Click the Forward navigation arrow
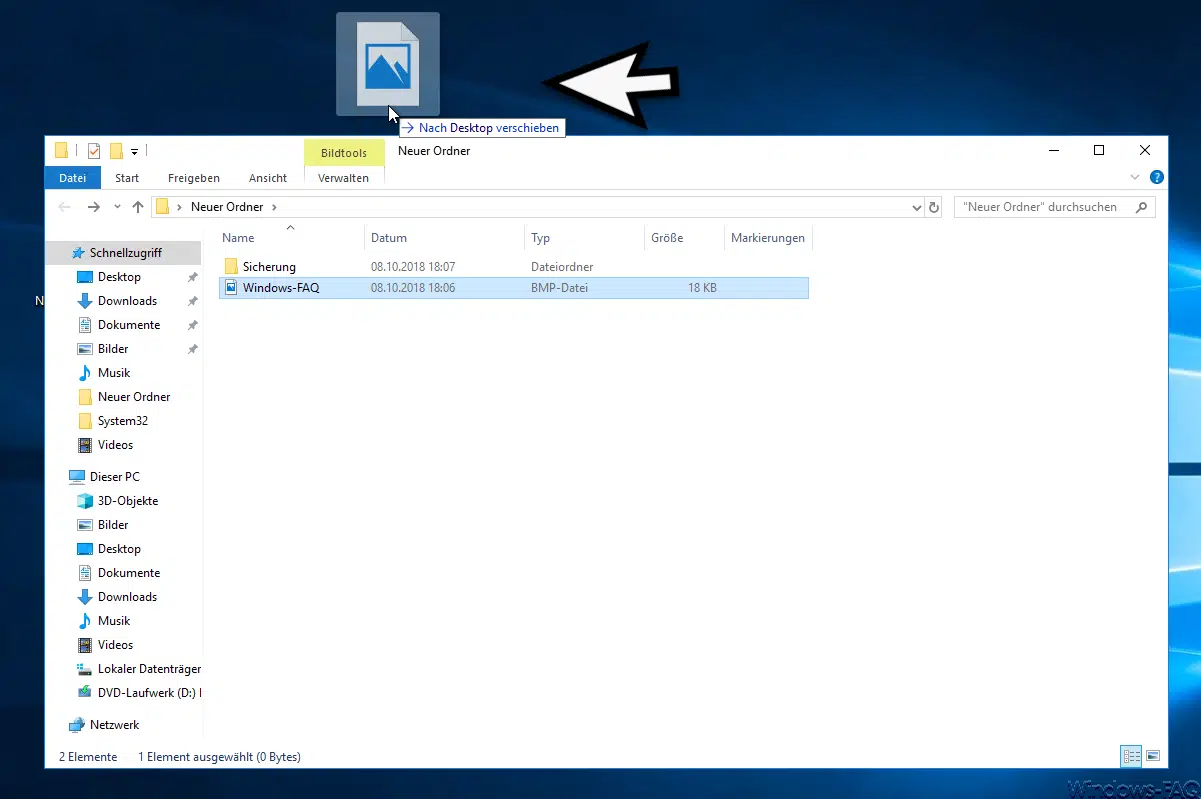This screenshot has height=799, width=1201. (x=92, y=207)
